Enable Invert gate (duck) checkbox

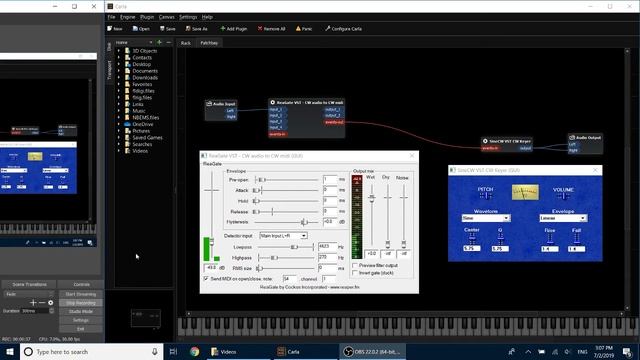[x=355, y=273]
